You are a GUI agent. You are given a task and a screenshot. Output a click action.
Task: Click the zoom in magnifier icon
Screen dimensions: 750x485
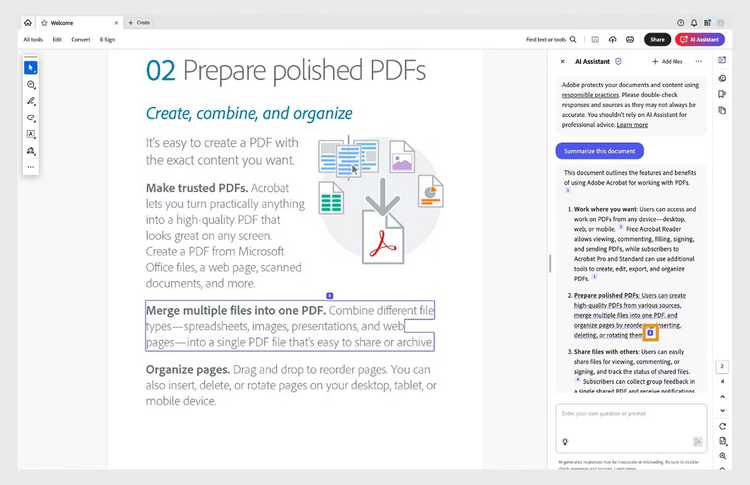[722, 456]
